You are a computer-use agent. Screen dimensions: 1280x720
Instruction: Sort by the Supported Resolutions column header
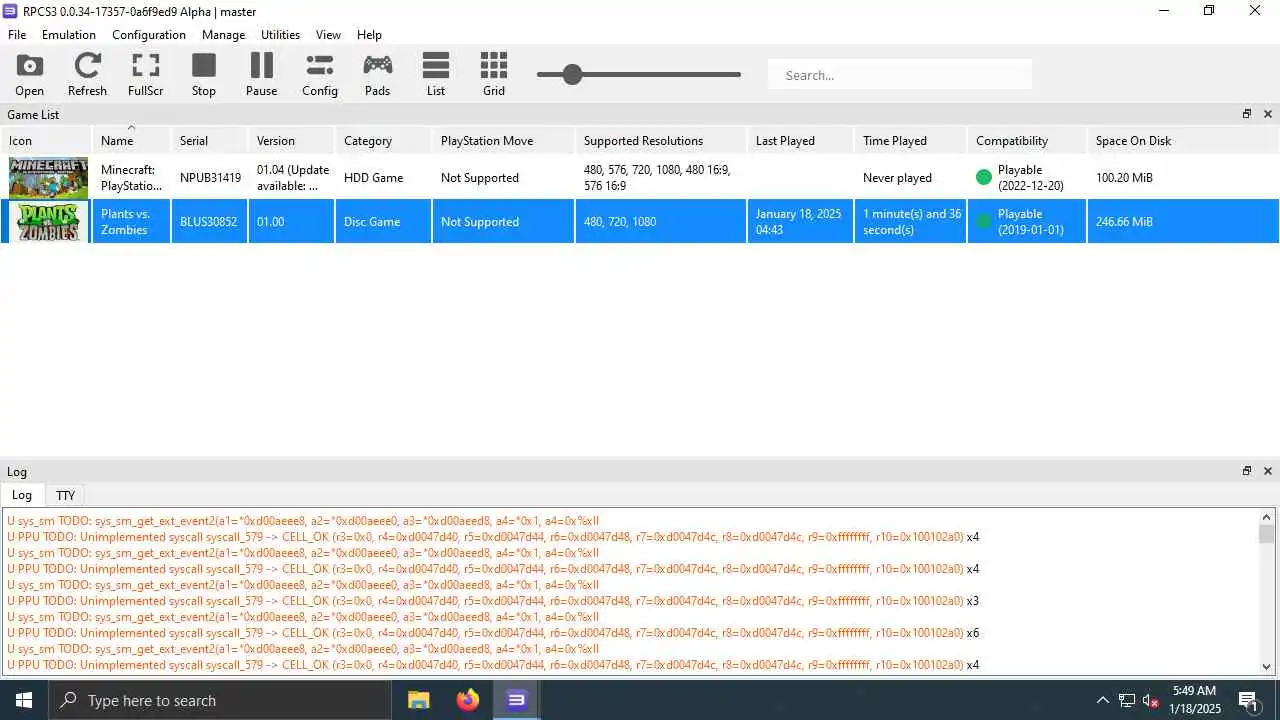[661, 140]
